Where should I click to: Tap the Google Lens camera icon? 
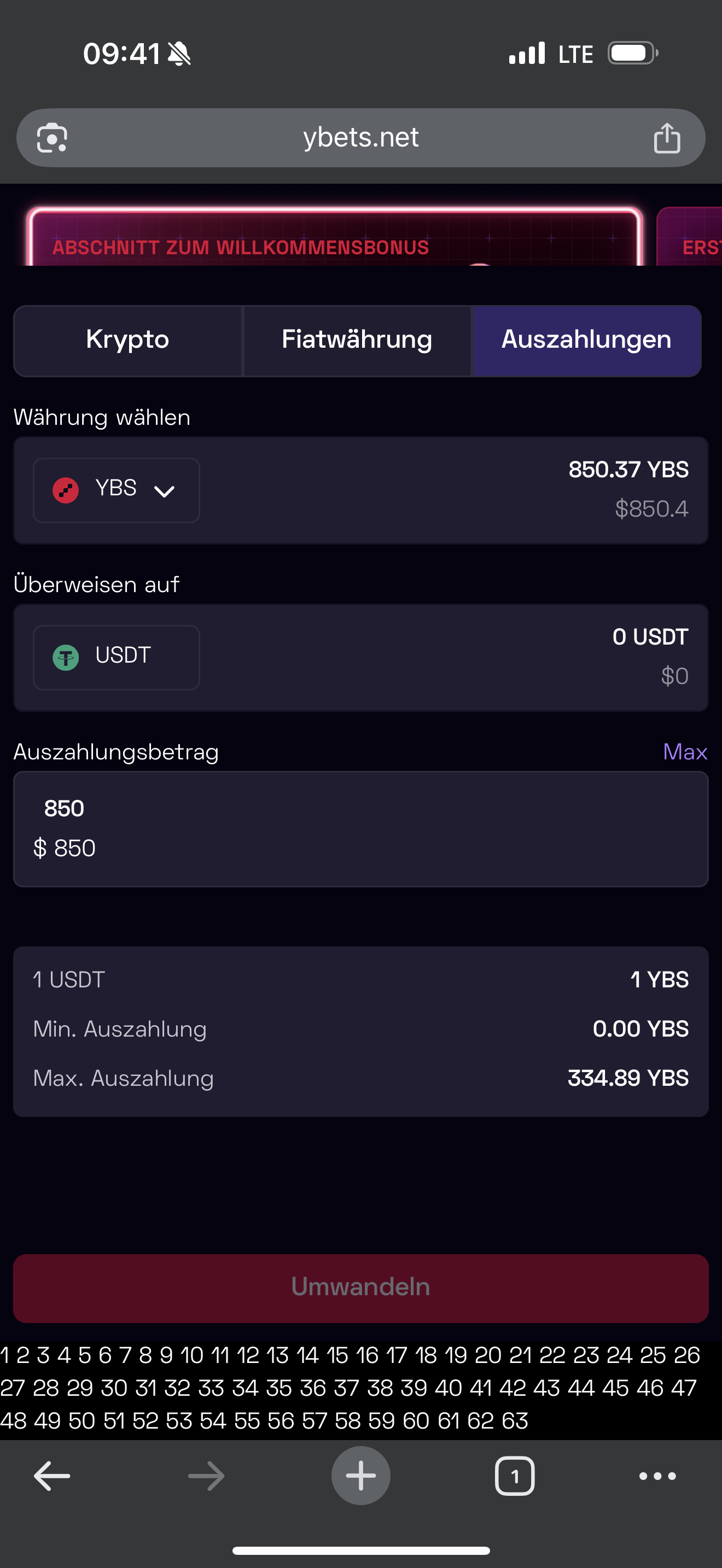coord(53,138)
